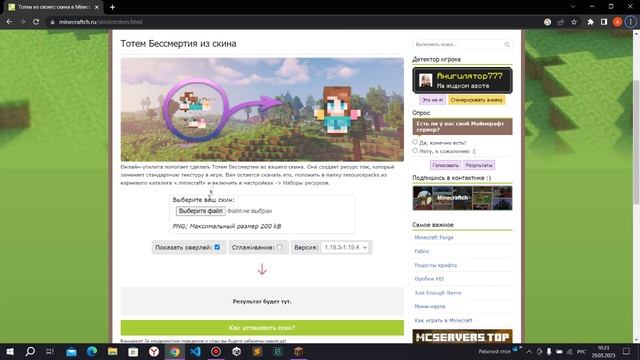
Task: Bookmark this page with the star icon
Action: coord(574,22)
